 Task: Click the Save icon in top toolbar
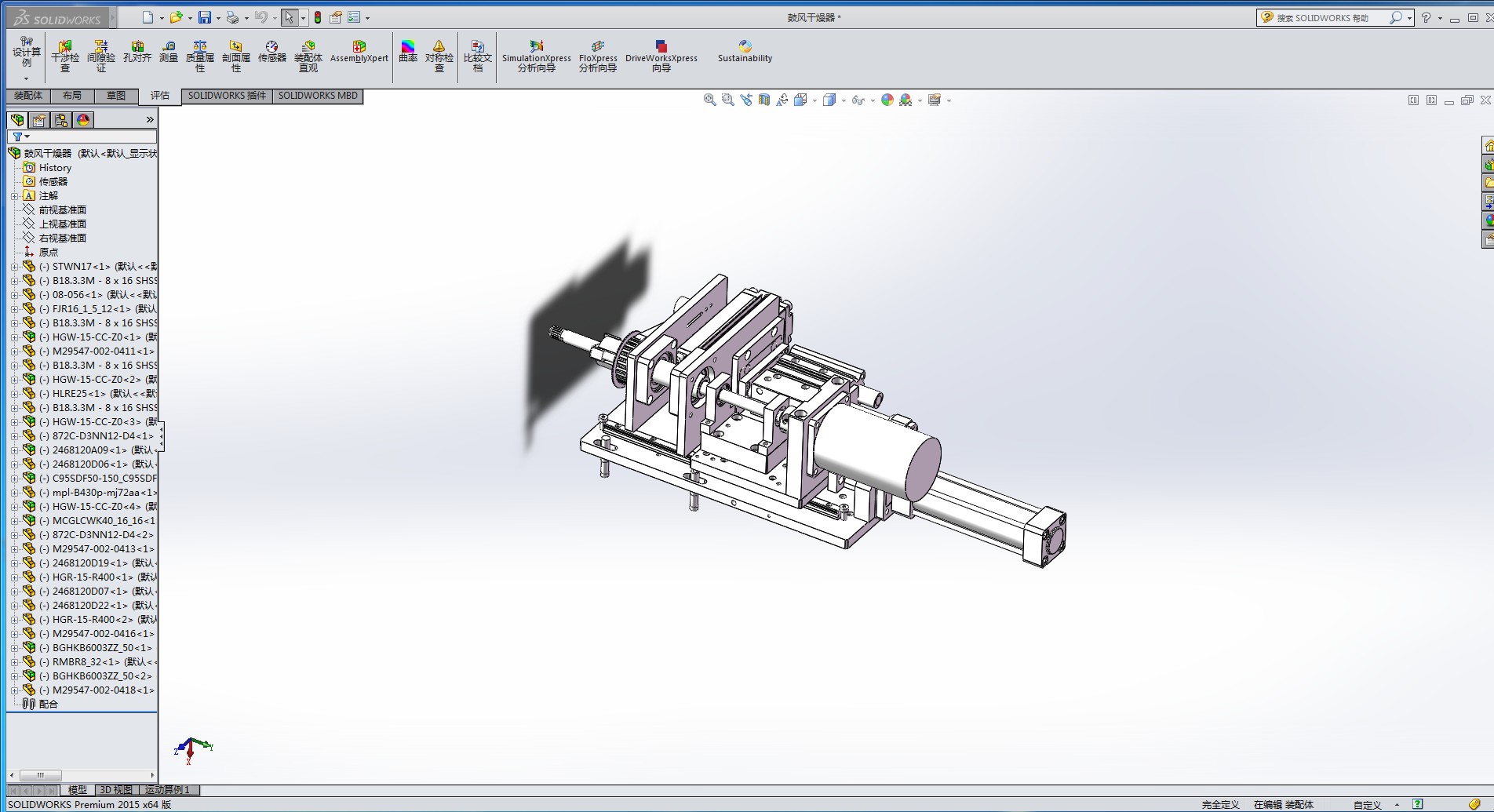pos(204,17)
